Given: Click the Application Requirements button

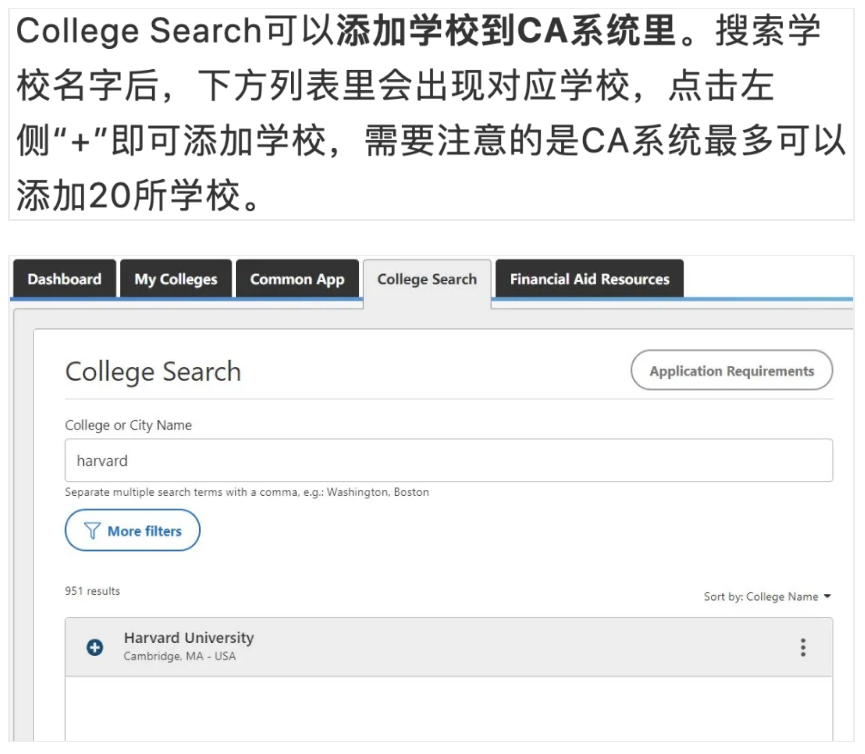Looking at the screenshot, I should pos(731,371).
